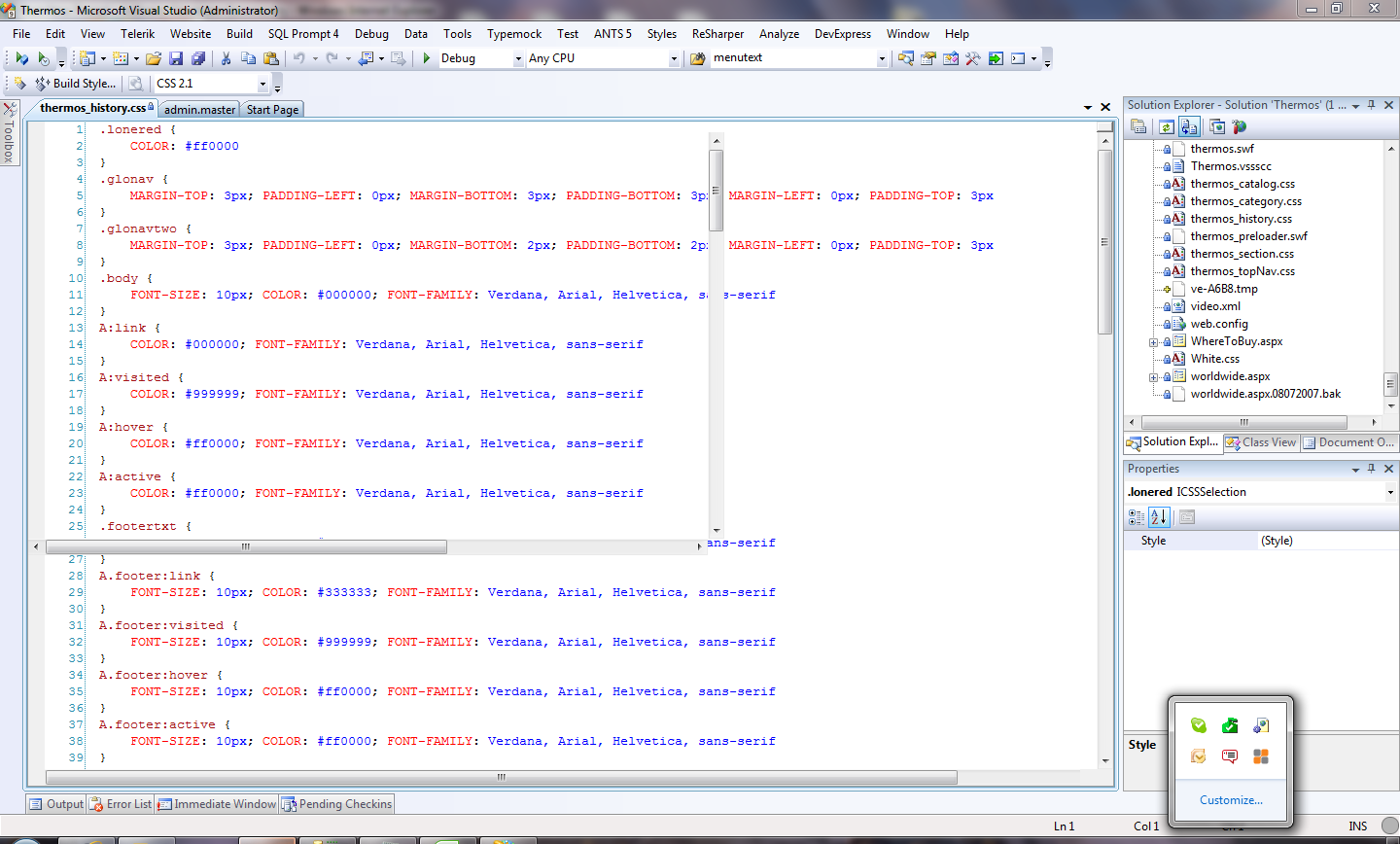Open the menutext find combo box
The width and height of the screenshot is (1400, 844).
point(882,58)
